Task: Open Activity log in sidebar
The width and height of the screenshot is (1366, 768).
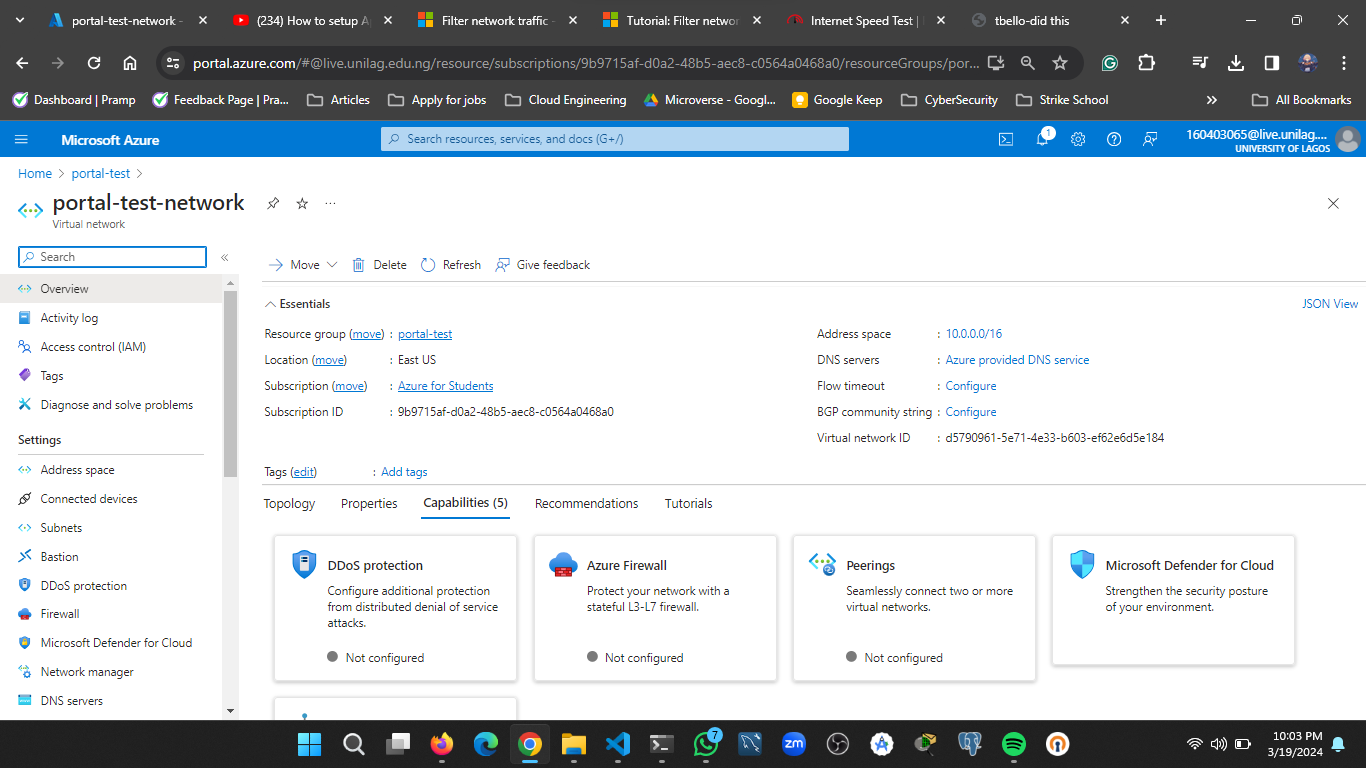Action: pos(69,318)
